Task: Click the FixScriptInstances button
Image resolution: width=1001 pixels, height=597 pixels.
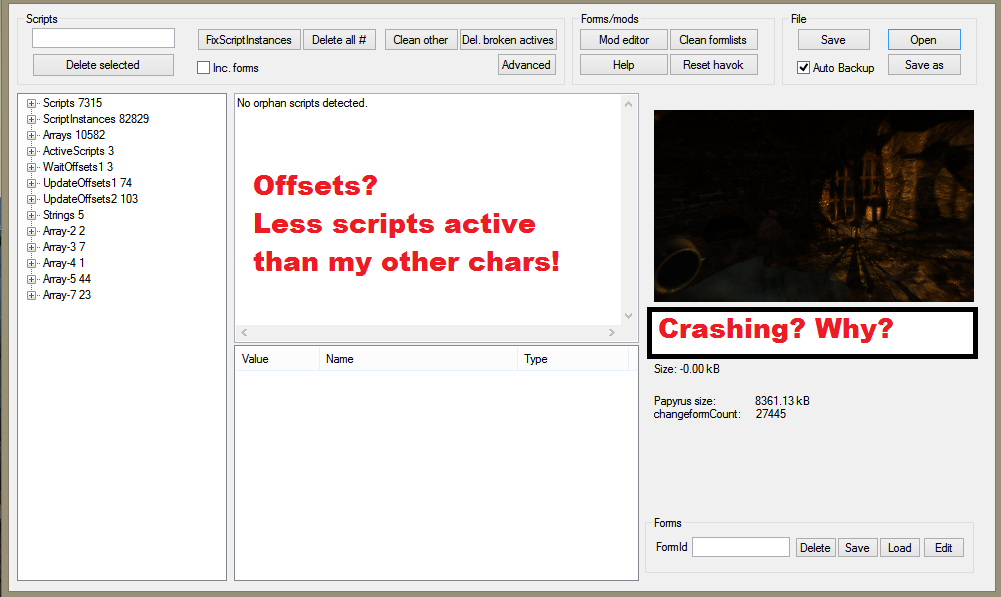Action: pyautogui.click(x=249, y=40)
